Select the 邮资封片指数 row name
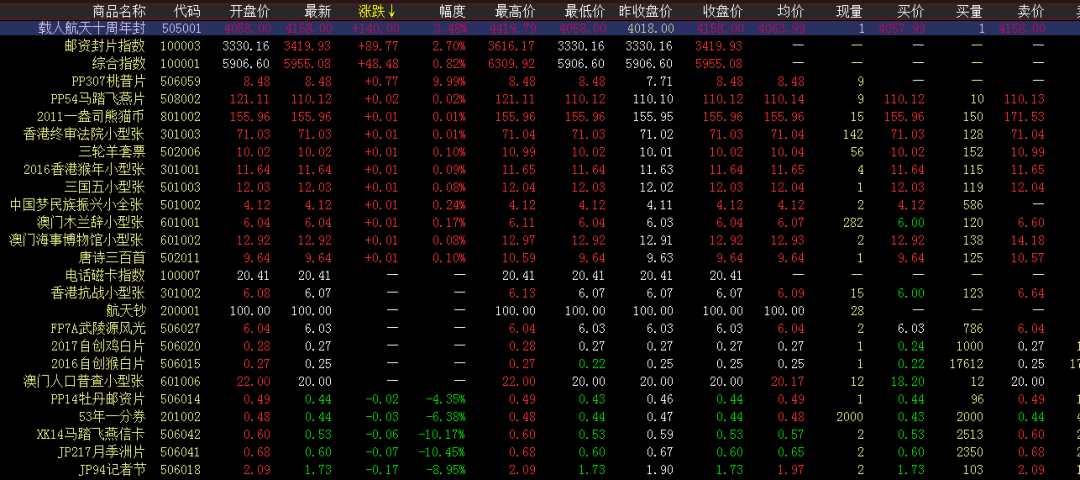This screenshot has width=1080, height=480. (105, 45)
